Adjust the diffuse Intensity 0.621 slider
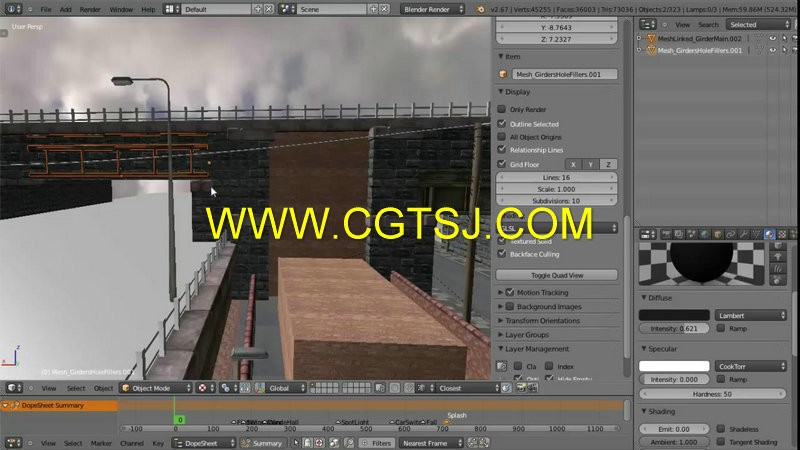The height and width of the screenshot is (450, 800). pos(674,329)
